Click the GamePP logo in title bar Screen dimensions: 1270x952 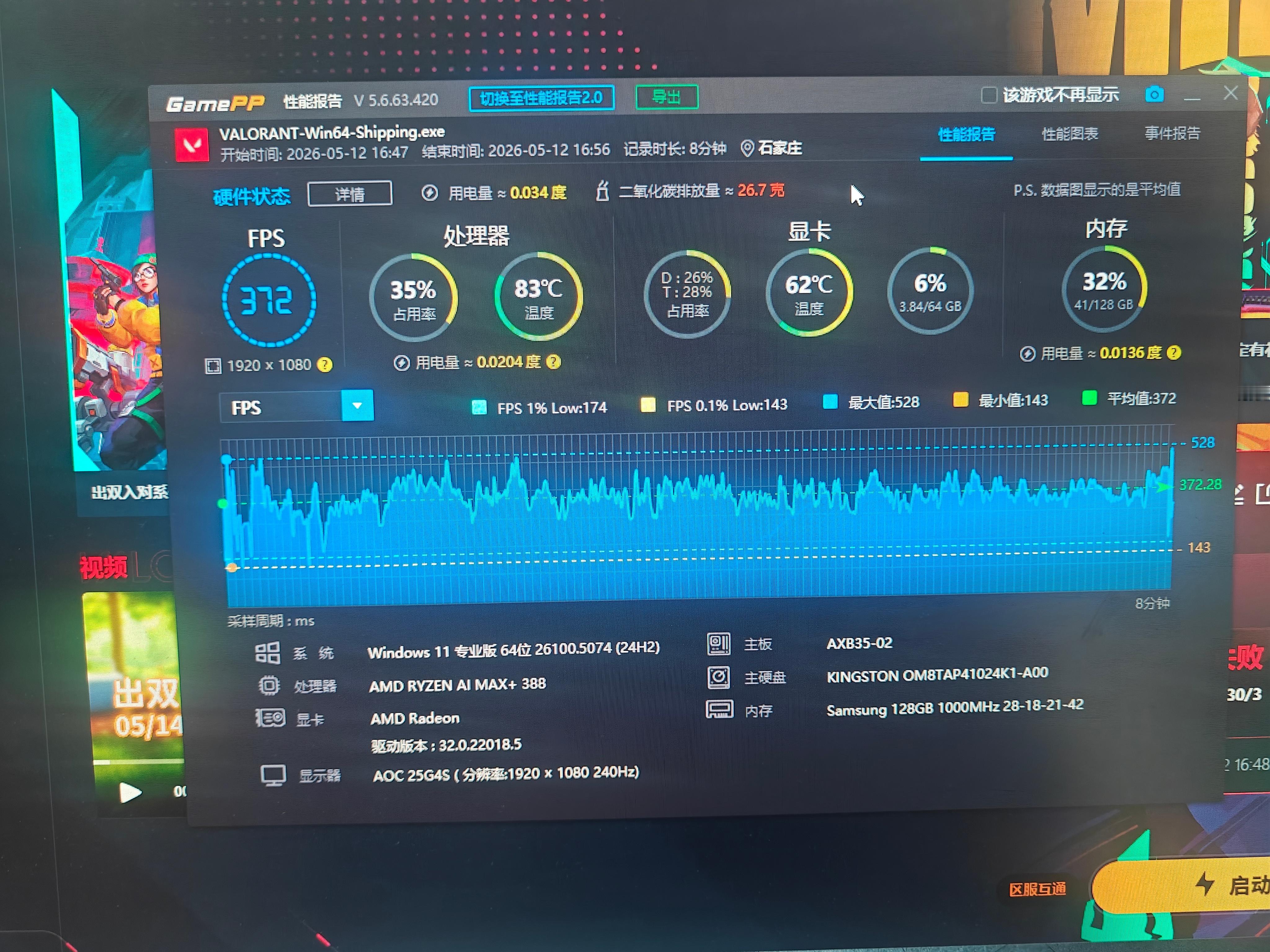pos(215,103)
